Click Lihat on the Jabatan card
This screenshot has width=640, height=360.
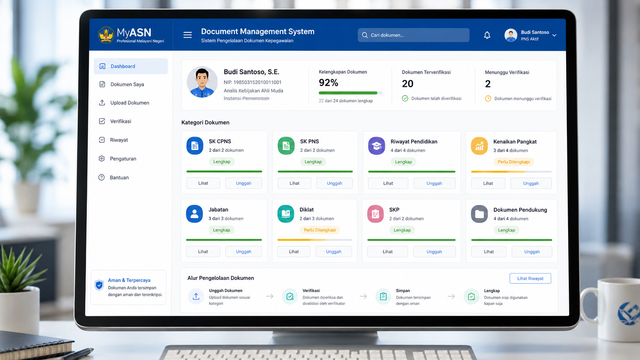point(203,251)
